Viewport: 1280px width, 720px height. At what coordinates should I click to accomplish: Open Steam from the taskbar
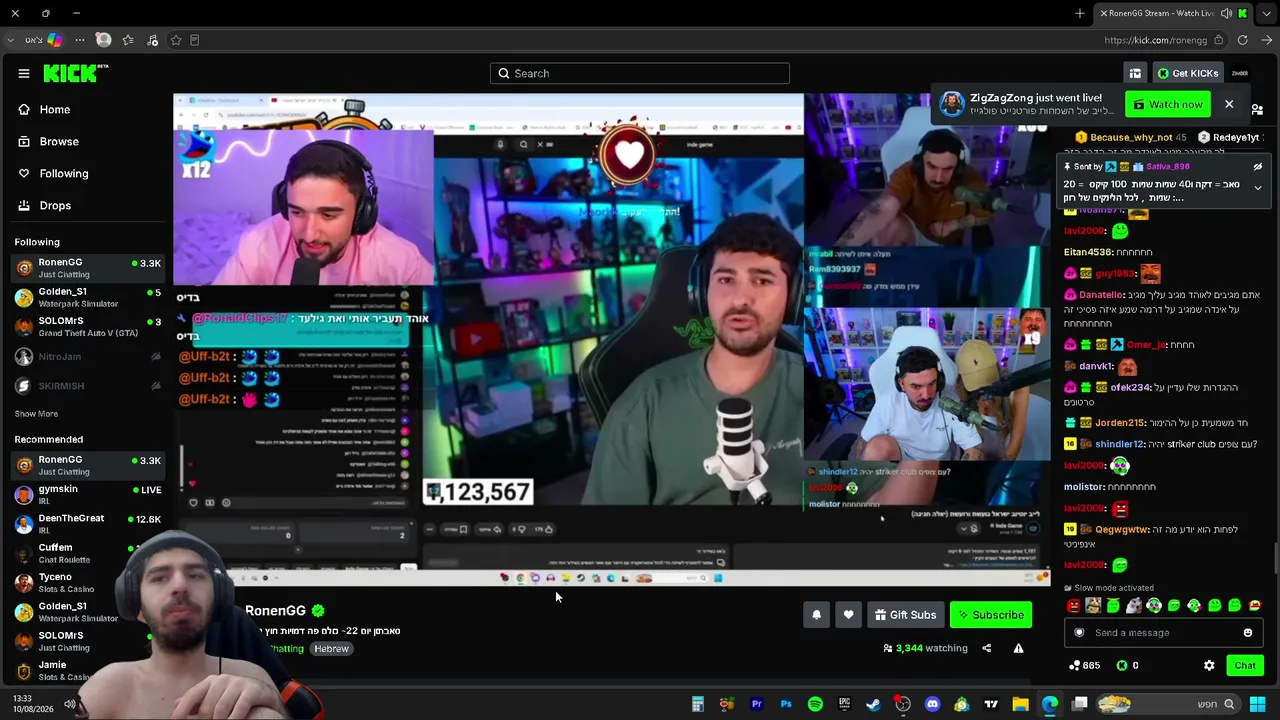(x=873, y=704)
